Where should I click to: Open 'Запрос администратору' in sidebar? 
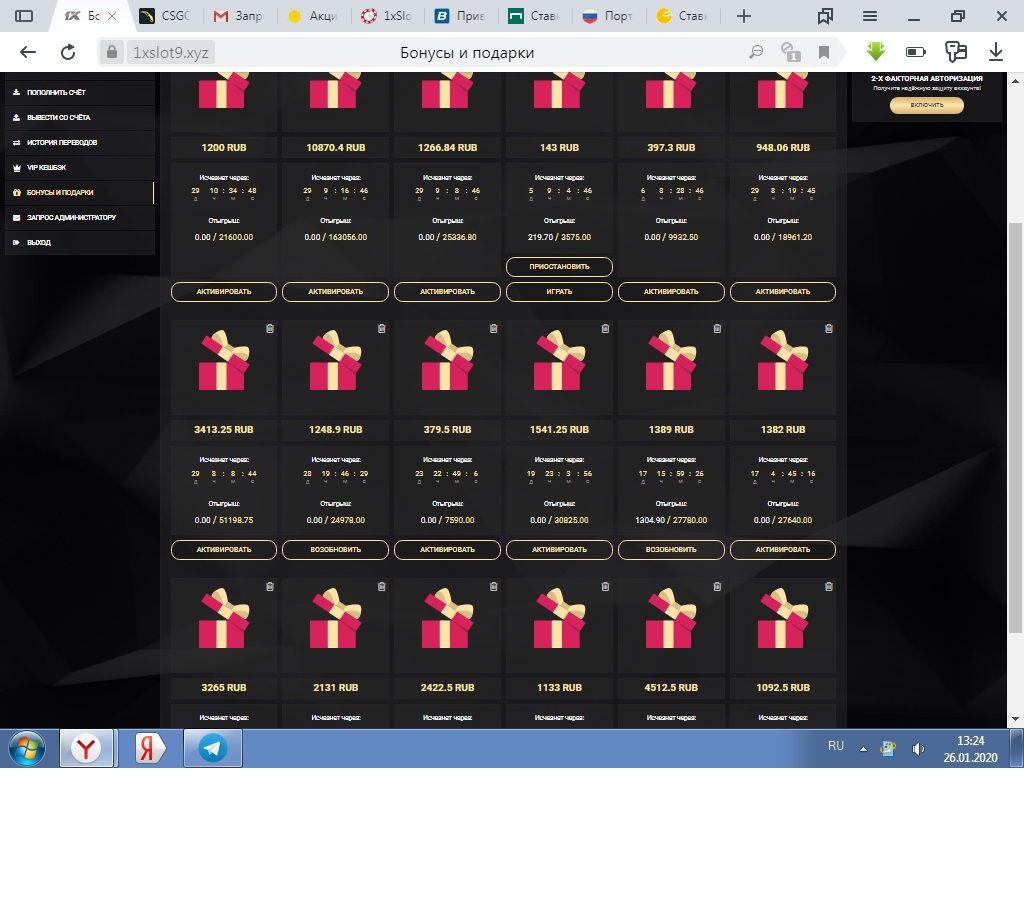[80, 217]
